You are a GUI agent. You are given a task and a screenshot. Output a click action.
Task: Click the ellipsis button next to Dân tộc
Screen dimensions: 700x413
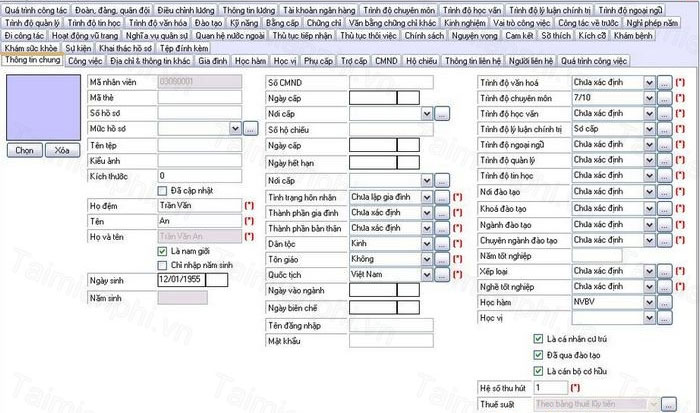click(444, 243)
